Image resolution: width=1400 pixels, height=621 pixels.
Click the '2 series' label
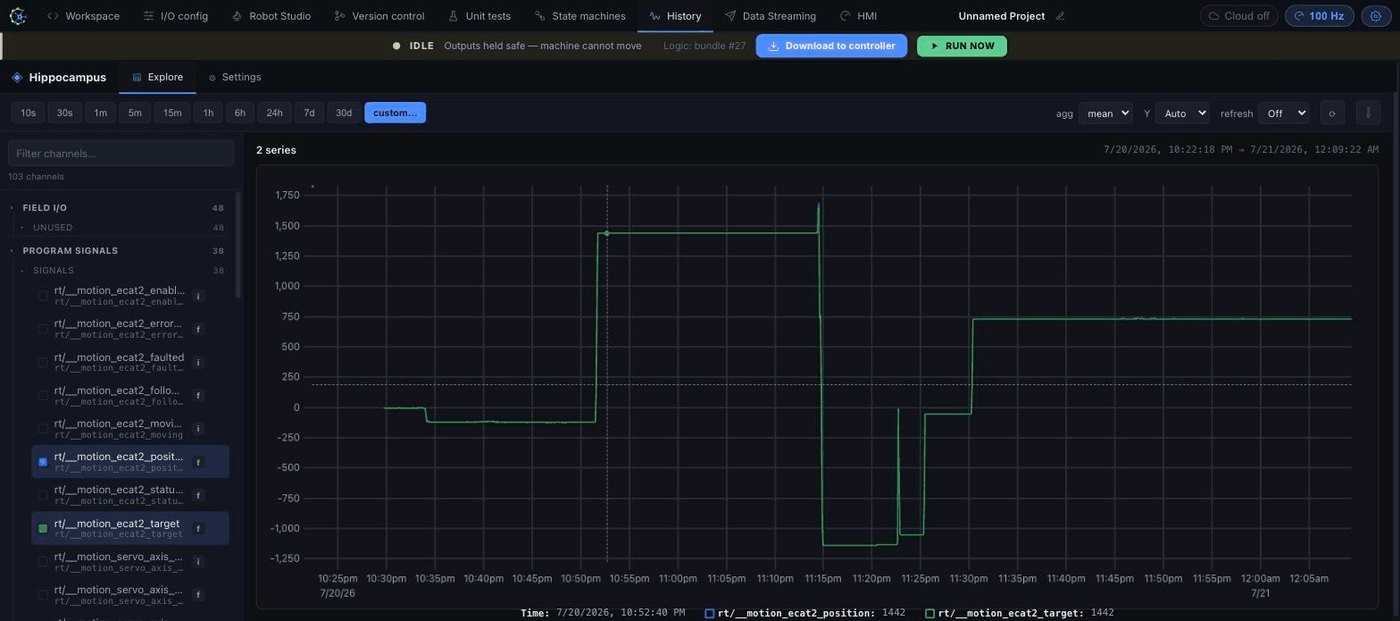point(276,150)
